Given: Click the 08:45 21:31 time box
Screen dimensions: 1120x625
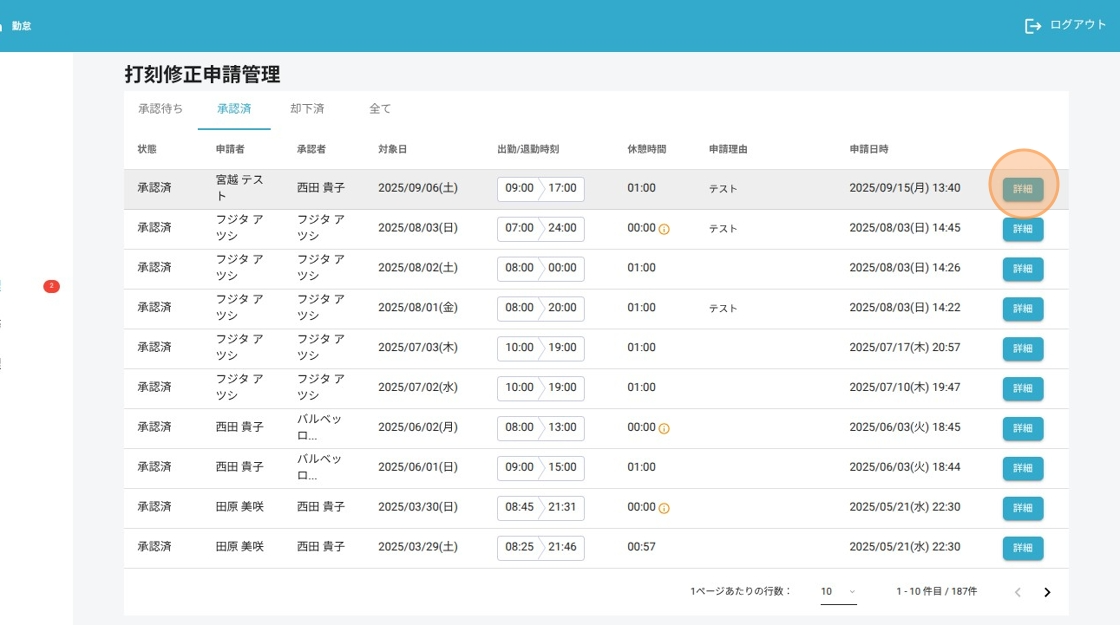Looking at the screenshot, I should (x=541, y=507).
